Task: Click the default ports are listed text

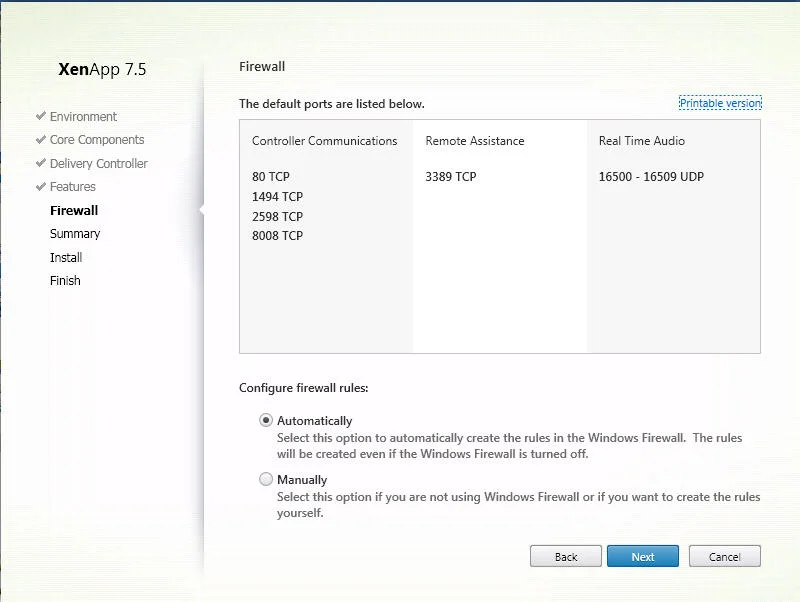Action: [x=332, y=104]
